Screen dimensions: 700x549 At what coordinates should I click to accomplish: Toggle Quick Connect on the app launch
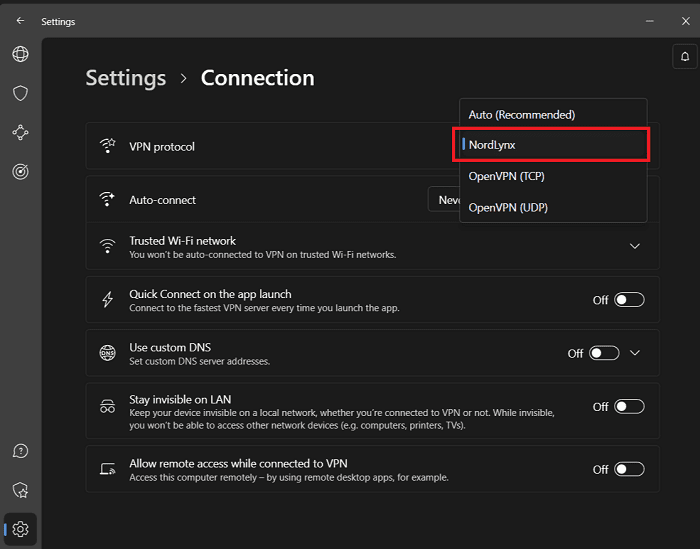click(x=629, y=300)
